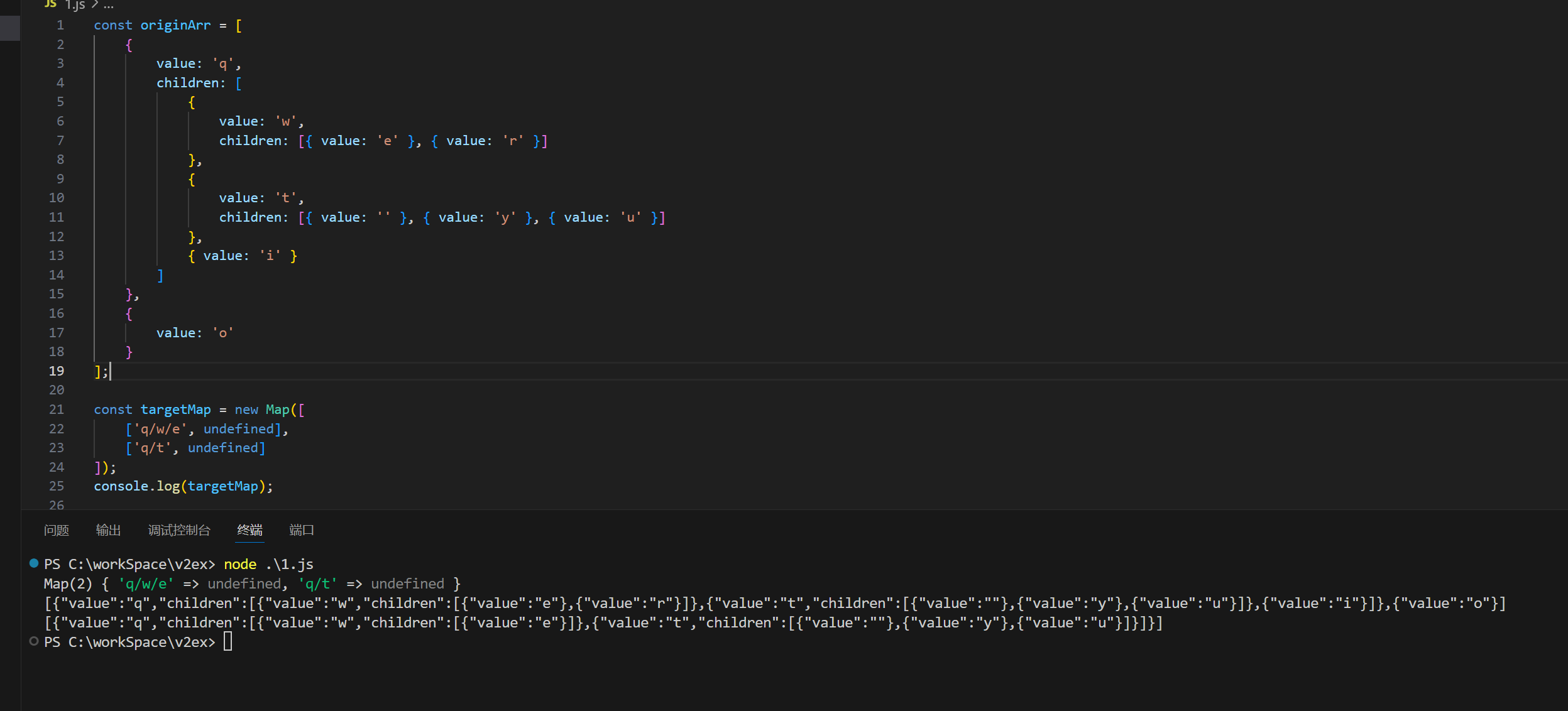Click line number 1 in gutter
This screenshot has width=1568, height=711.
pyautogui.click(x=60, y=25)
